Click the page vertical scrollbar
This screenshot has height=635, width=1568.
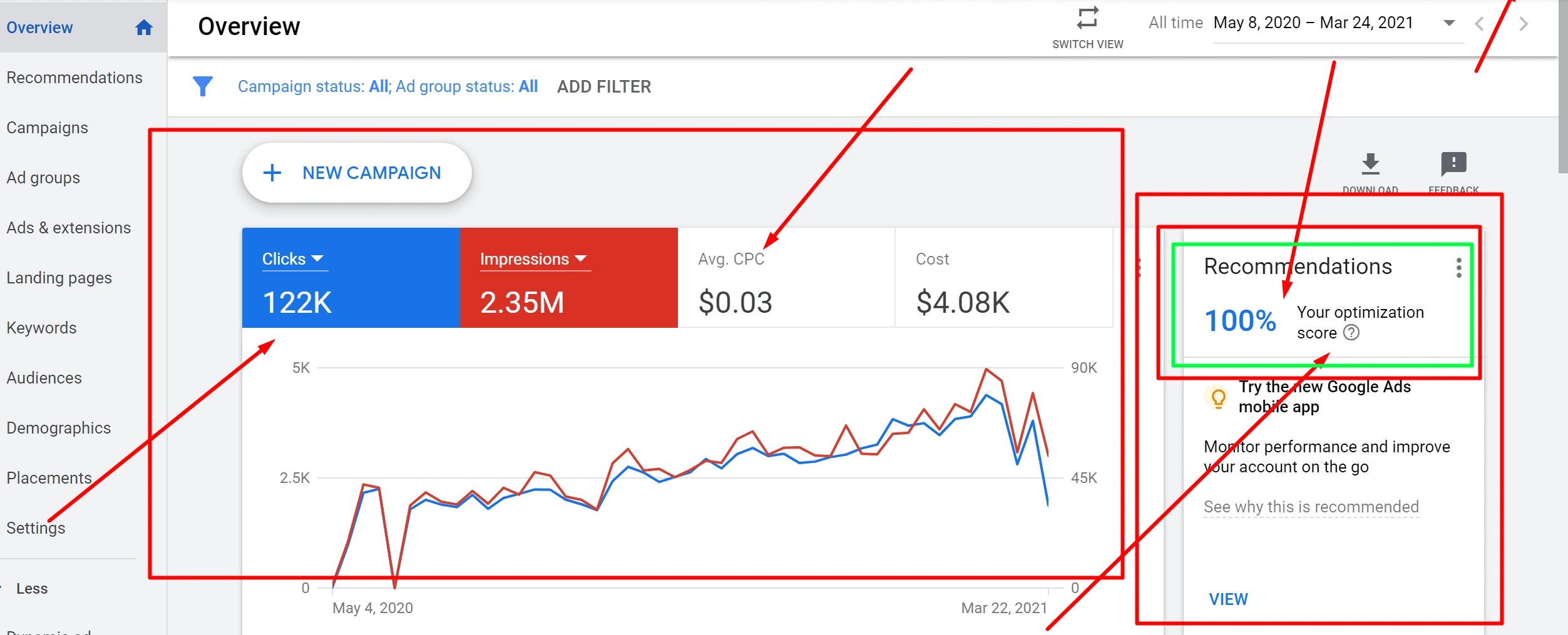pyautogui.click(x=1563, y=88)
